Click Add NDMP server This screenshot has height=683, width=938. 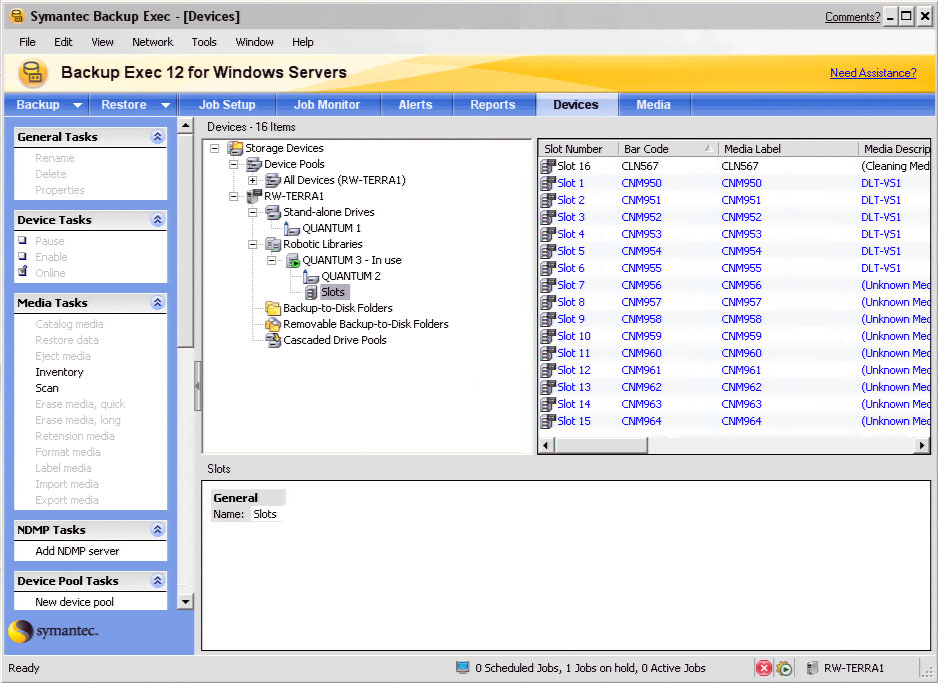tap(77, 551)
